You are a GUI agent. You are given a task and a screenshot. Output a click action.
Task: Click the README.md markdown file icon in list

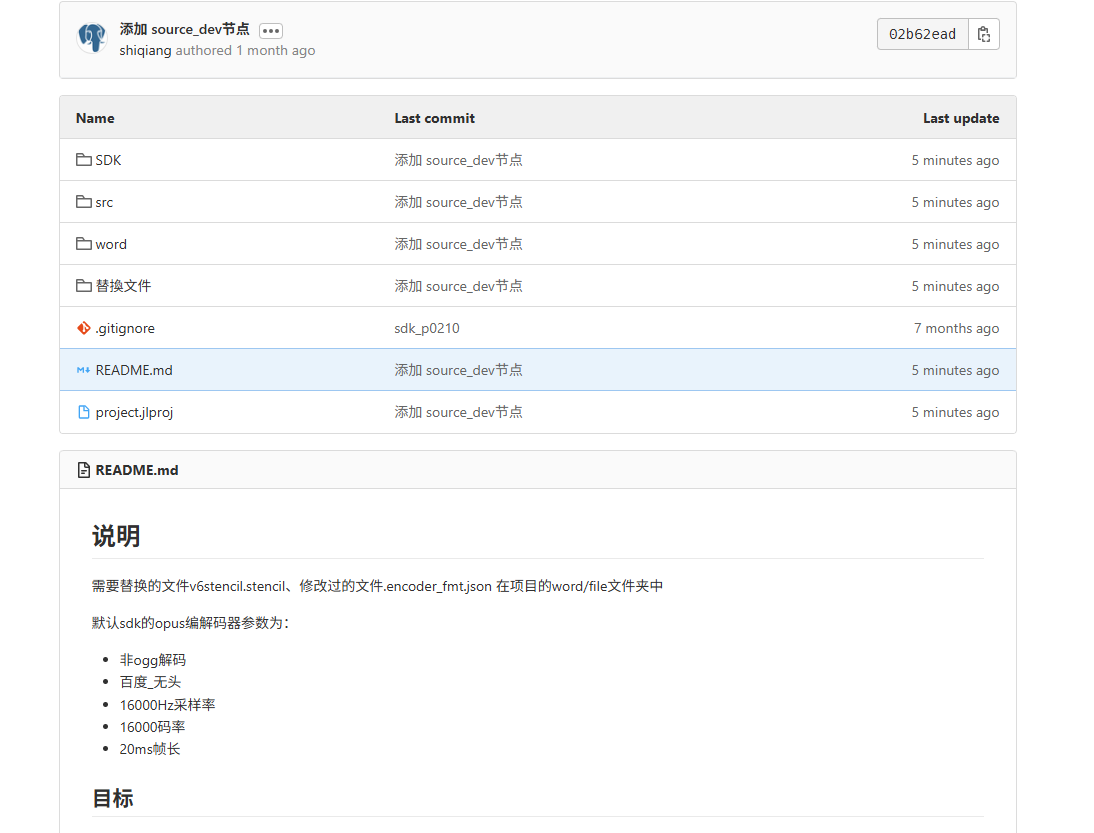[84, 370]
